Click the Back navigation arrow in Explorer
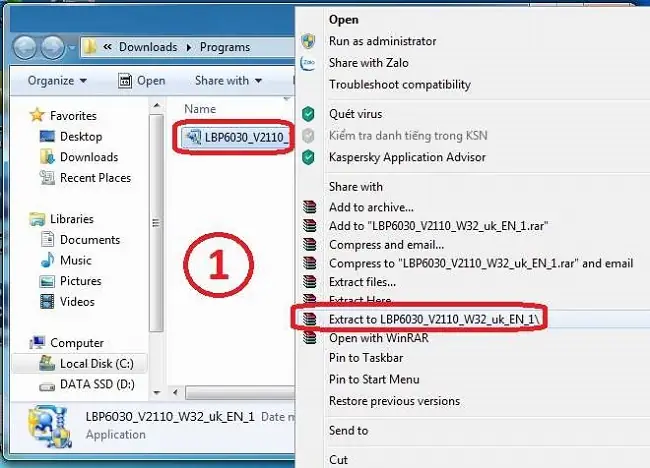The image size is (650, 468). [x=25, y=47]
